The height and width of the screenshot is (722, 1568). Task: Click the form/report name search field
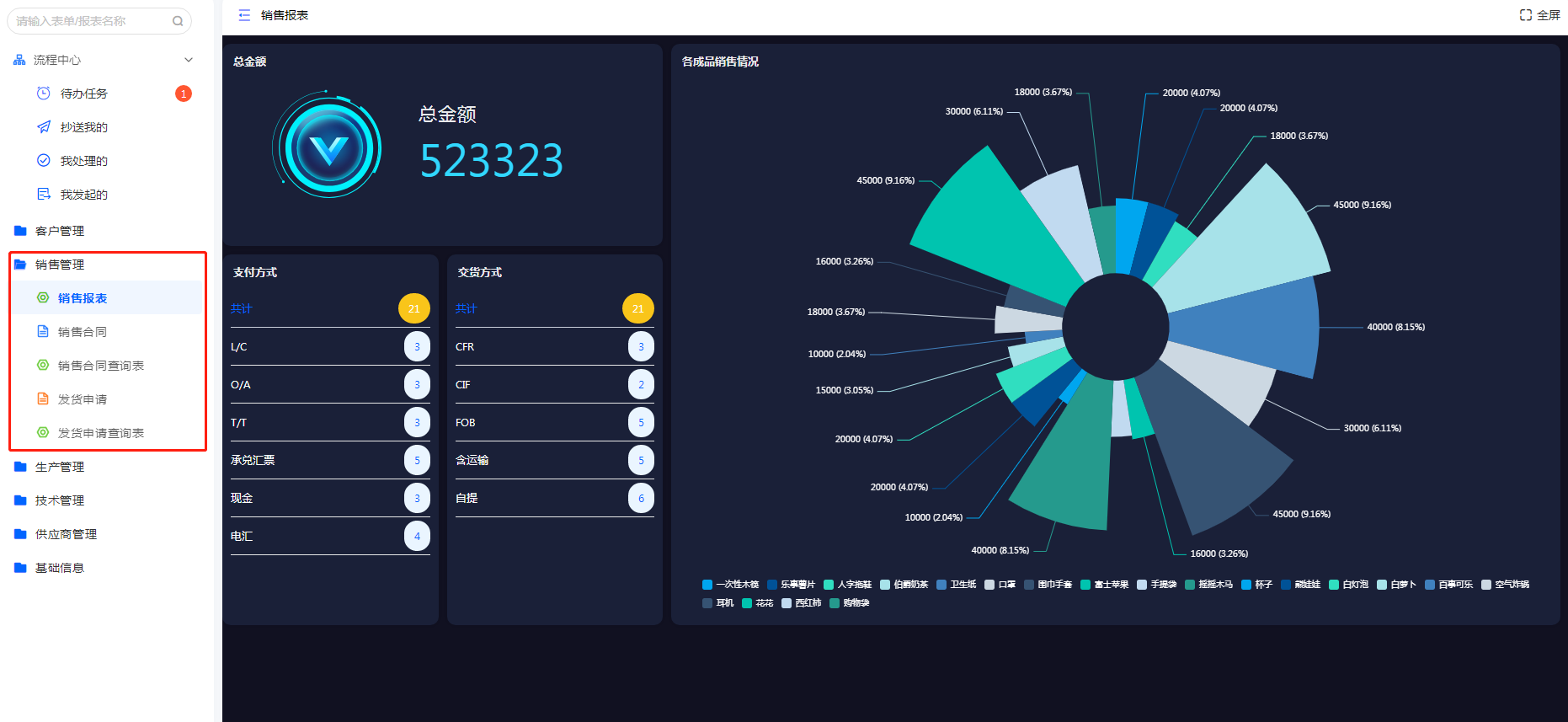91,21
